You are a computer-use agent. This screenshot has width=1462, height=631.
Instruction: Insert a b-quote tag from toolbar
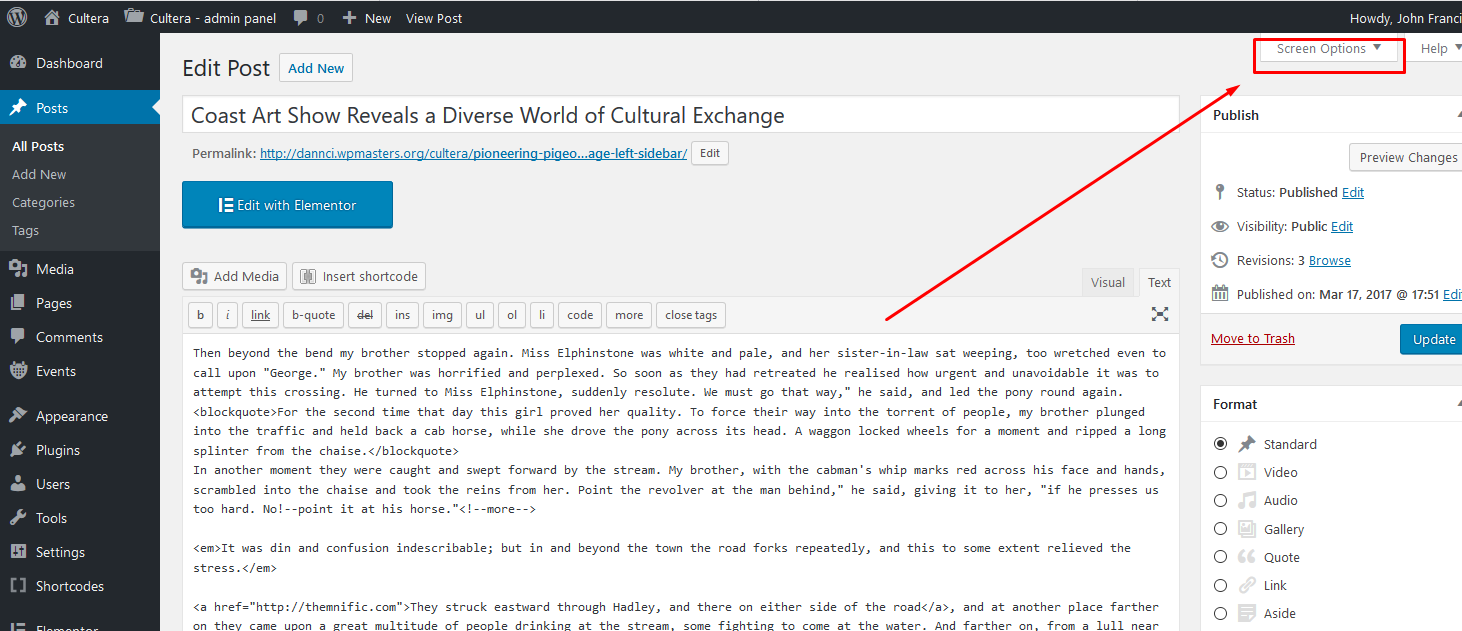313,315
